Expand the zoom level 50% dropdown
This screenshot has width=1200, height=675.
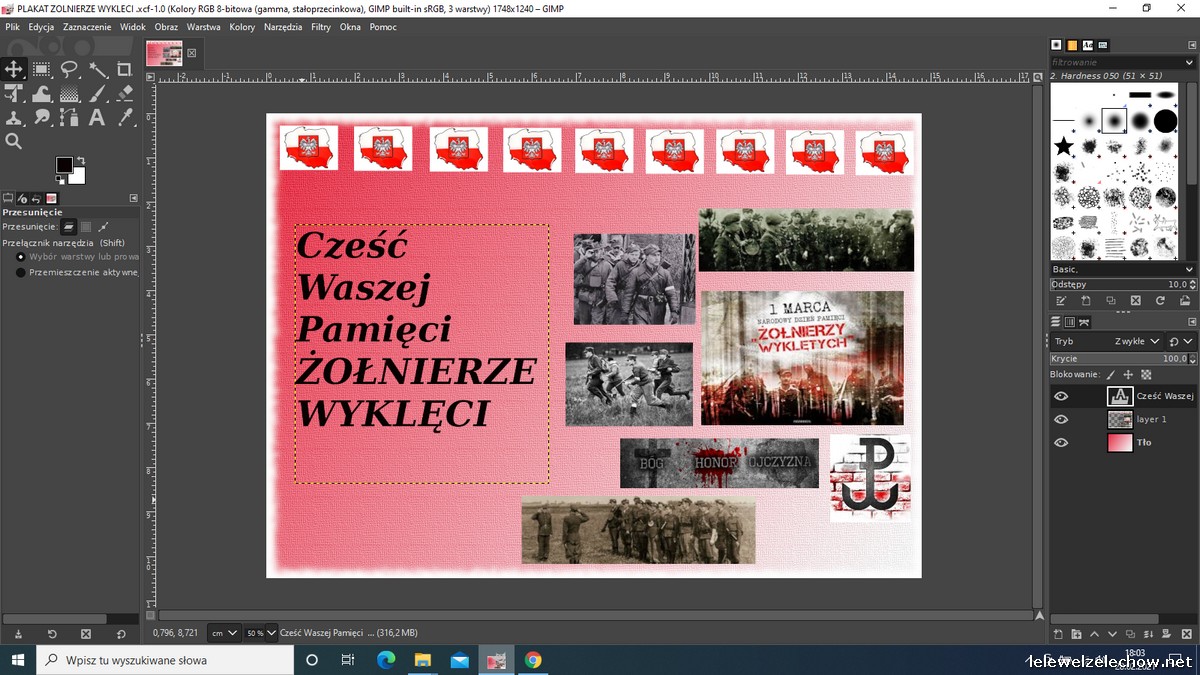point(260,633)
